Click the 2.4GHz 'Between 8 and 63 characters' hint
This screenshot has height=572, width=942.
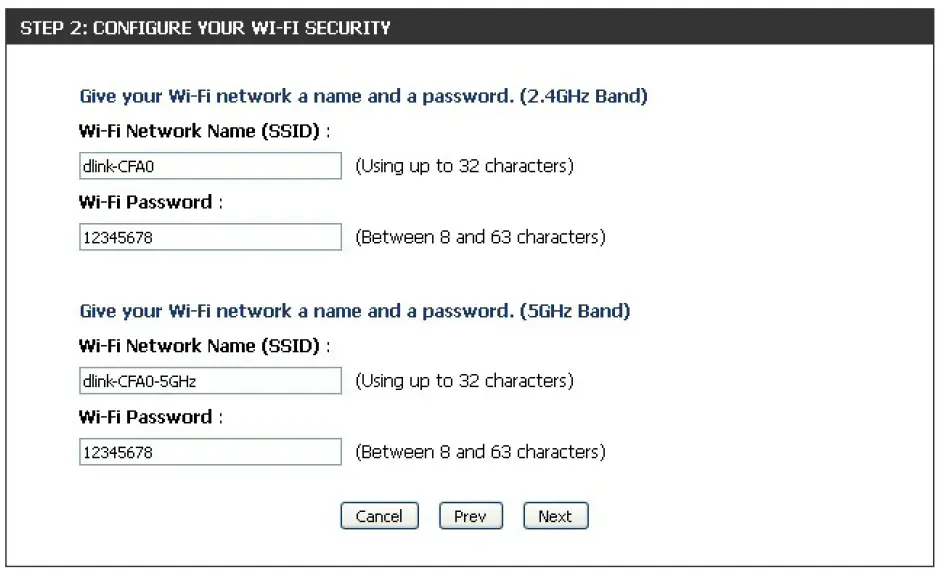(480, 238)
